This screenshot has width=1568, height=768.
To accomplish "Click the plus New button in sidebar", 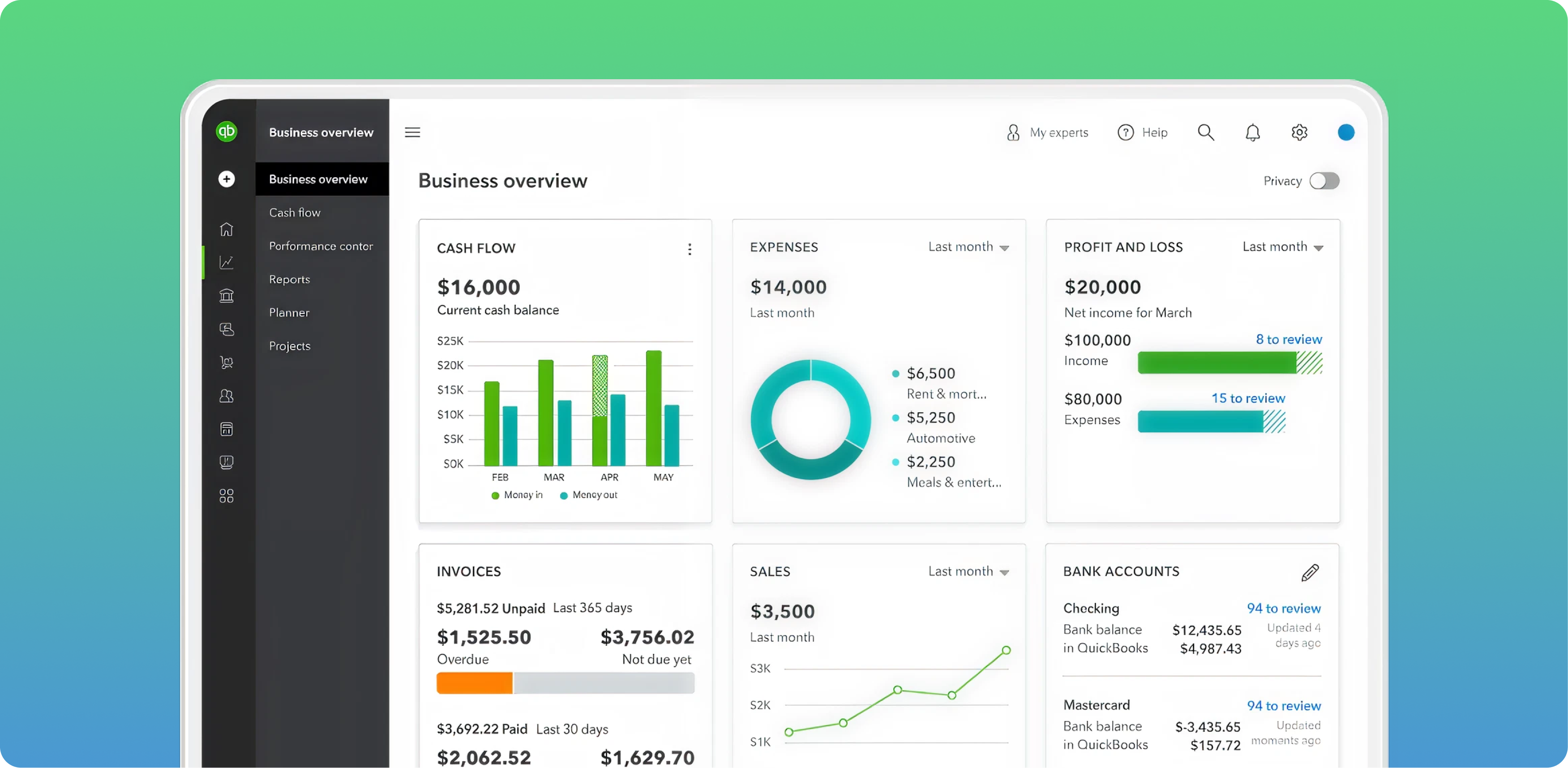I will tap(227, 179).
